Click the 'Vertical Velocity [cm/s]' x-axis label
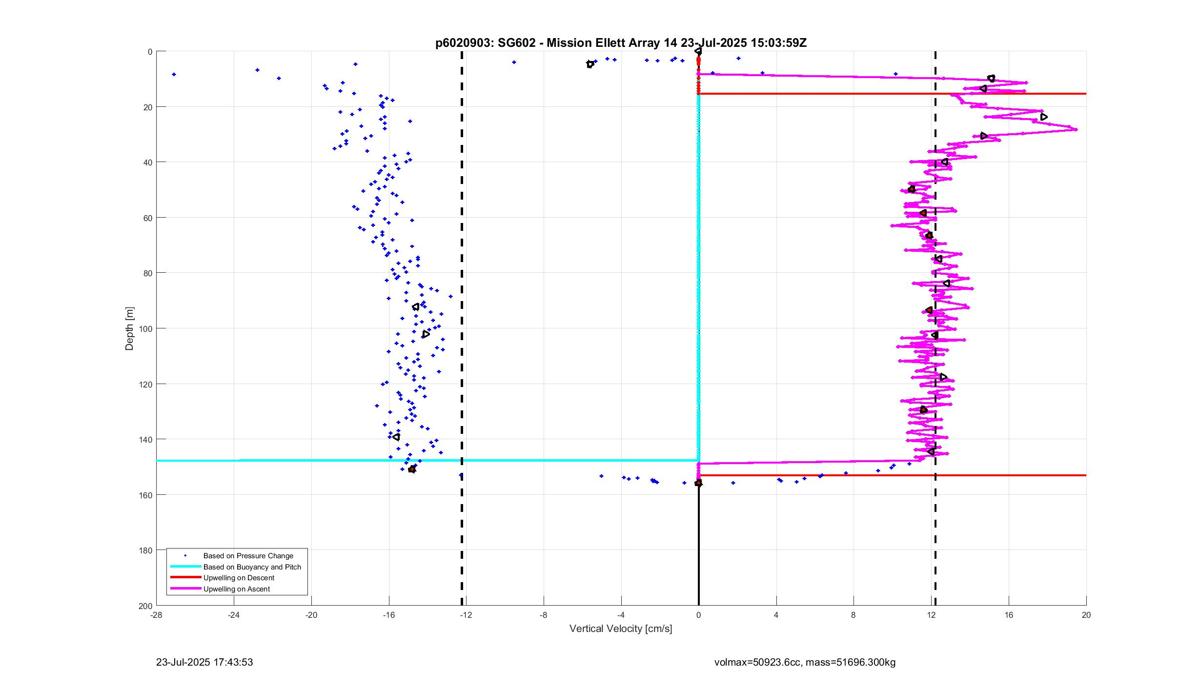This screenshot has height=681, width=1200. 621,629
